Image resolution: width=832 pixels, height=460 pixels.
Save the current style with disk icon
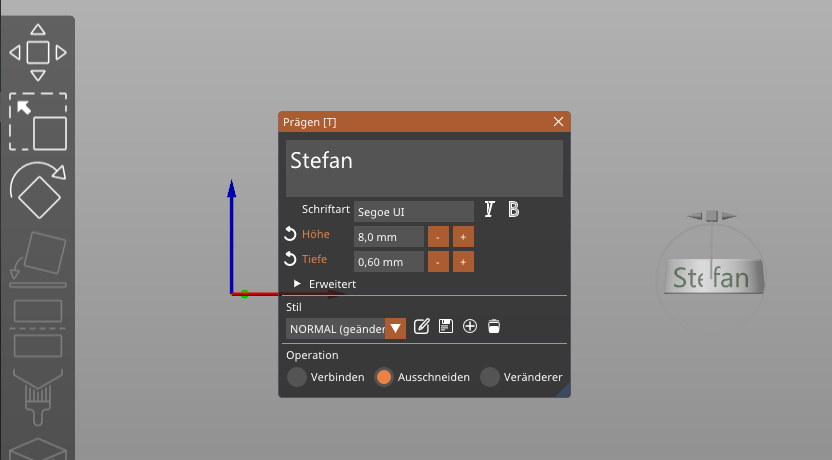(446, 326)
